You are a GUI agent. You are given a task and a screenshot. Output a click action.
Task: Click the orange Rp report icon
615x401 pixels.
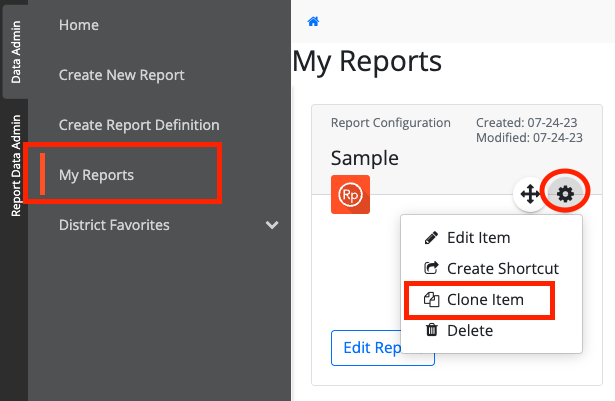tap(350, 194)
